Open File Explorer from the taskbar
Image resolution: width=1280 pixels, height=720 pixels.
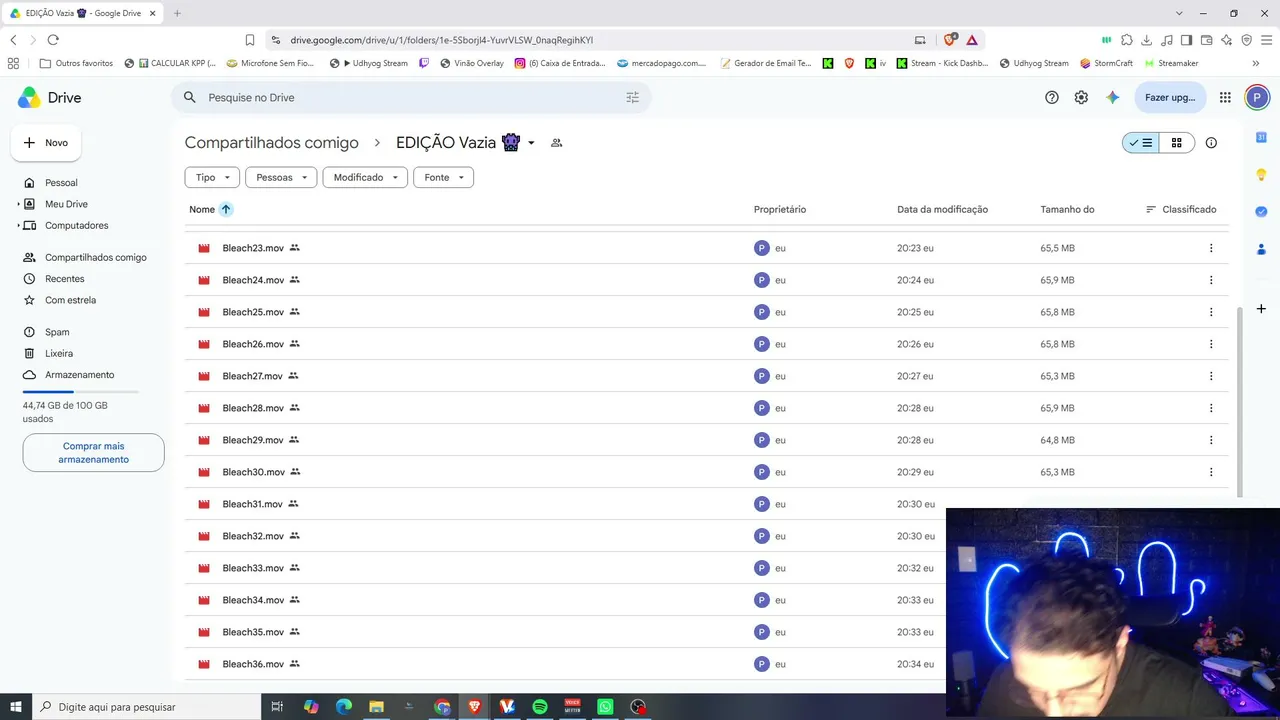point(376,707)
